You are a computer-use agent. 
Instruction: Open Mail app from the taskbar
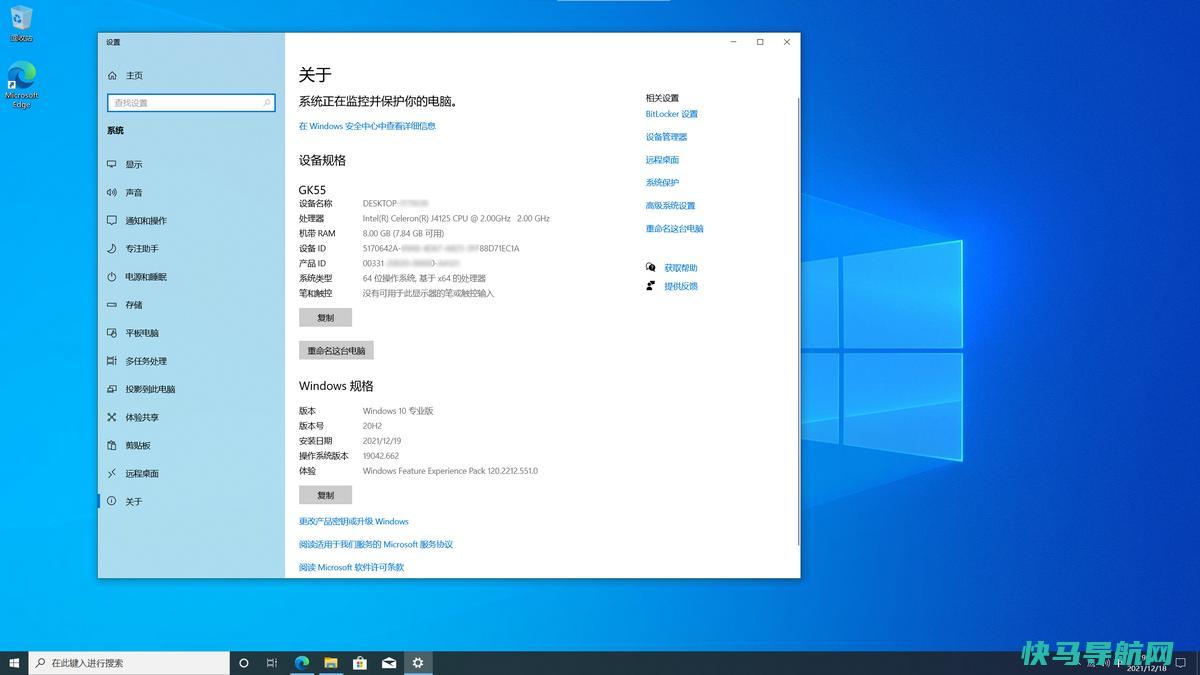389,663
